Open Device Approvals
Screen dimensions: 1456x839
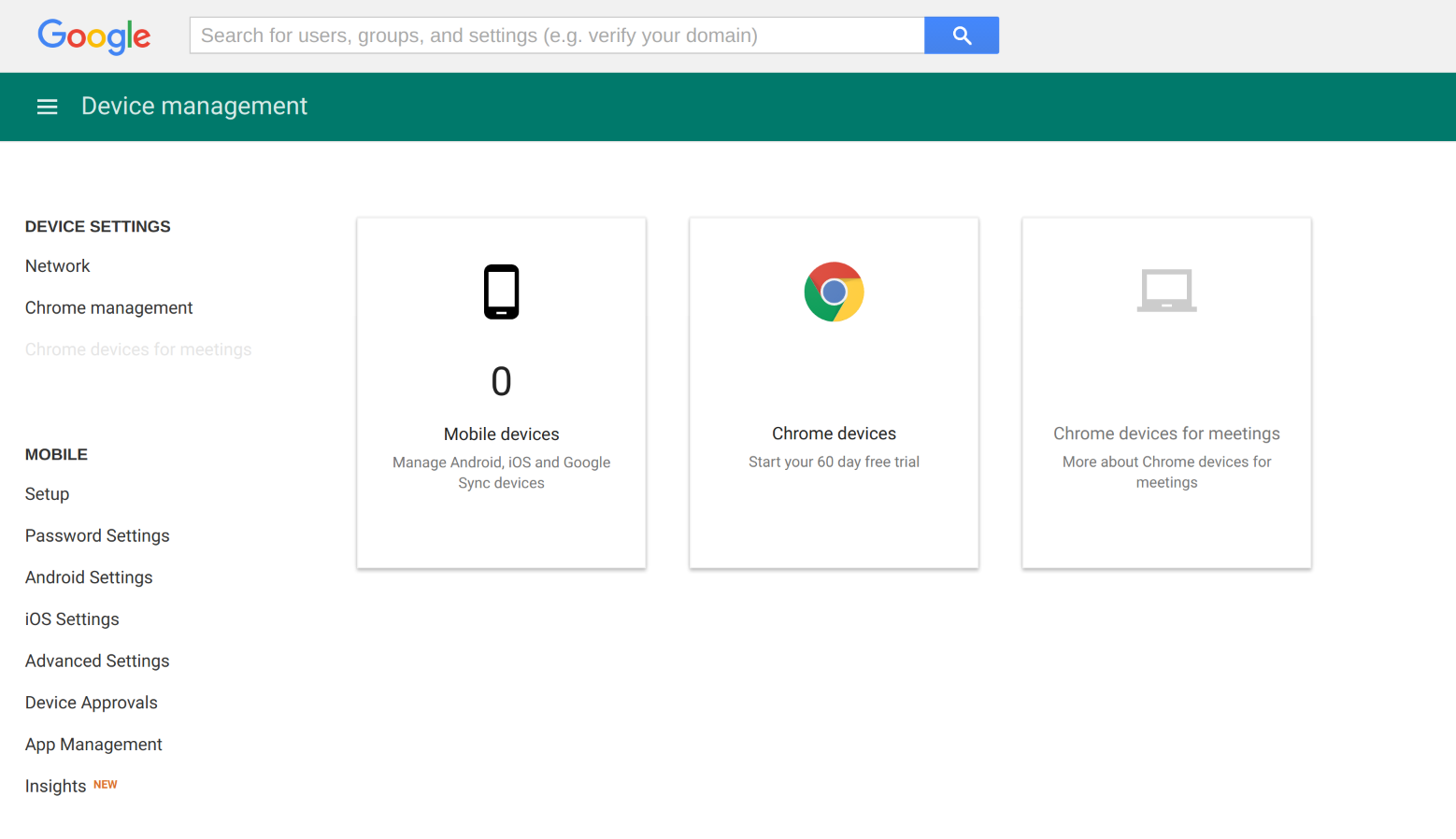[91, 702]
